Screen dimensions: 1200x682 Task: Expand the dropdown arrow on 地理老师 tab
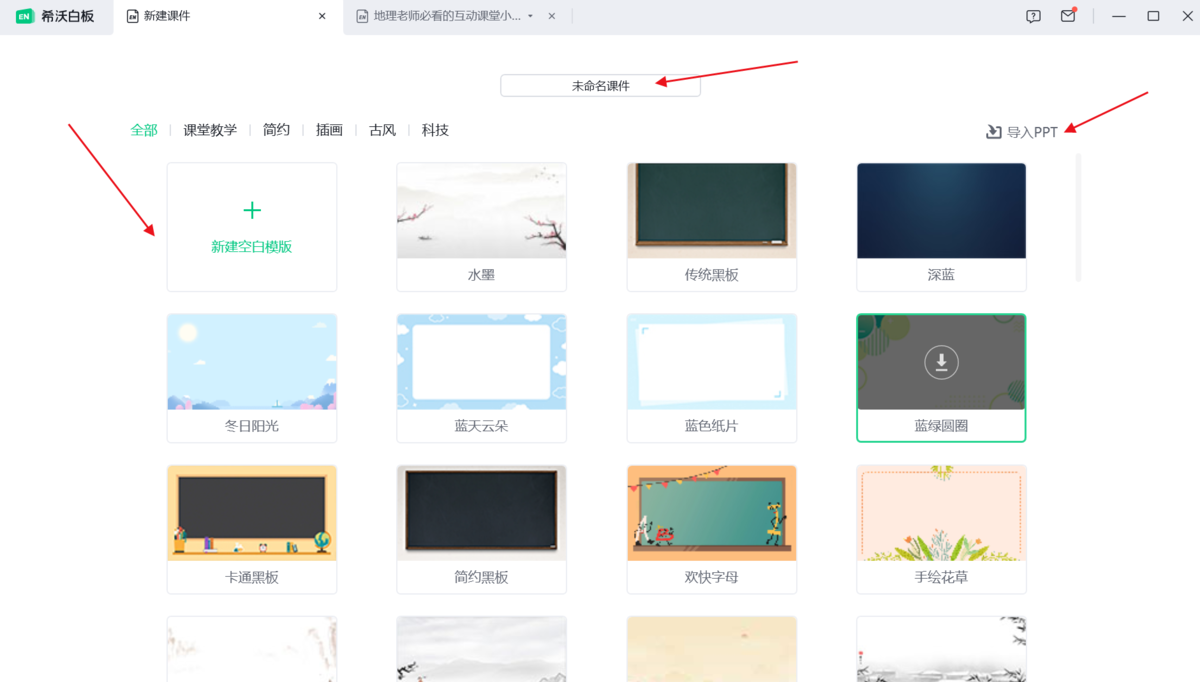coord(531,16)
